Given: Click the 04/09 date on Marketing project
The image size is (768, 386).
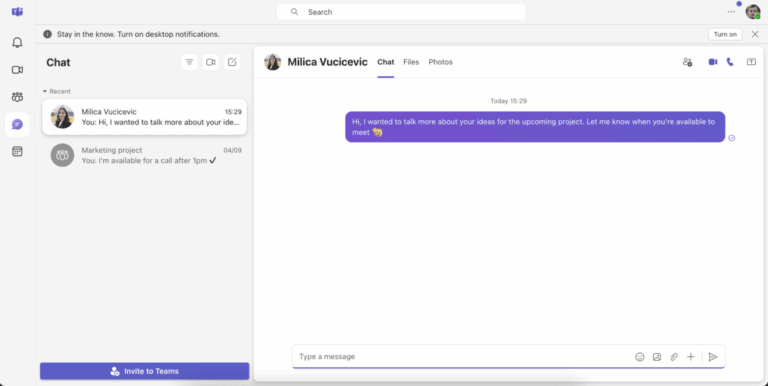Looking at the screenshot, I should click(233, 150).
